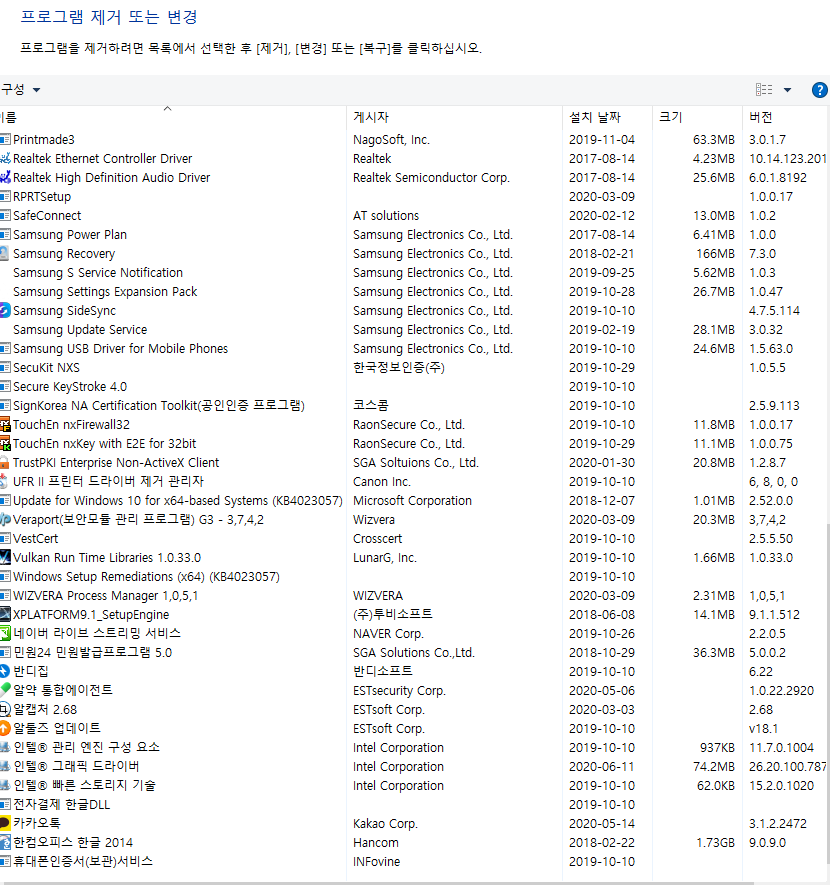Click publisher NagoSoft, Inc. cell

click(x=392, y=139)
